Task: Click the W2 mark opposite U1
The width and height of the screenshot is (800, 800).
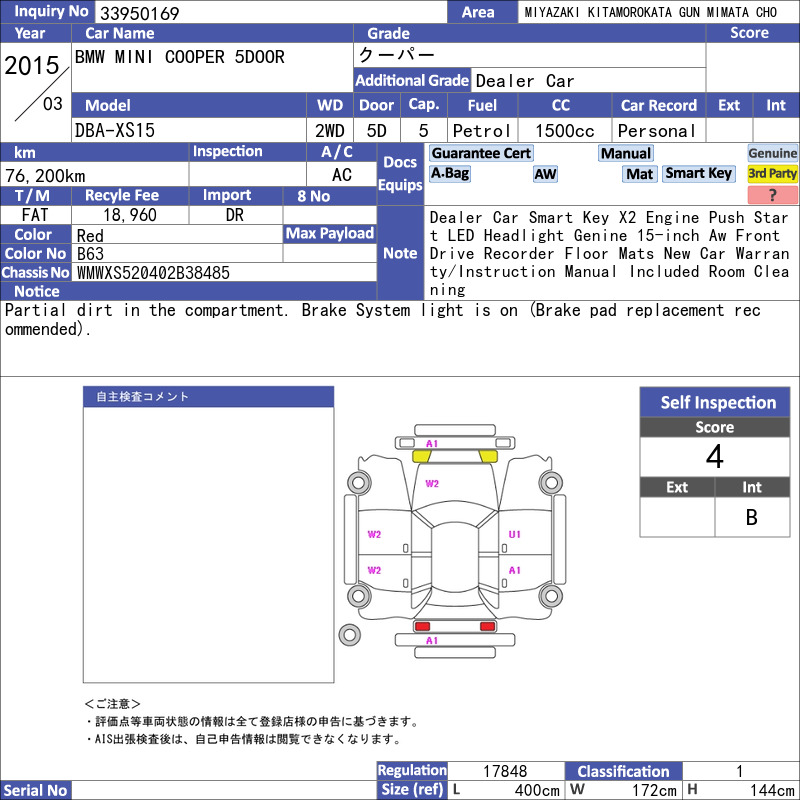Action: [x=374, y=534]
